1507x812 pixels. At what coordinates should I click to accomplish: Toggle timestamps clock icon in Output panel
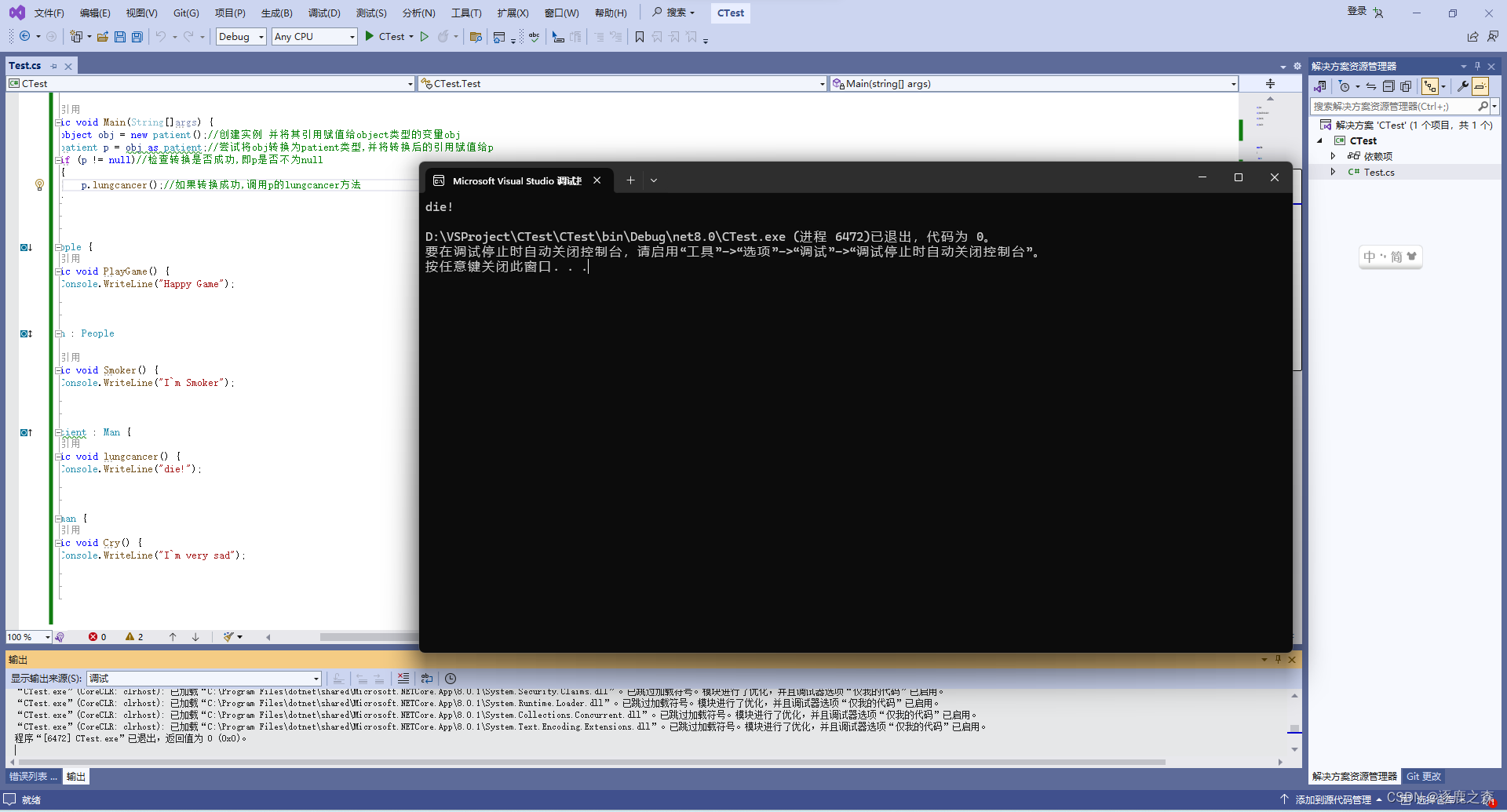pos(451,679)
